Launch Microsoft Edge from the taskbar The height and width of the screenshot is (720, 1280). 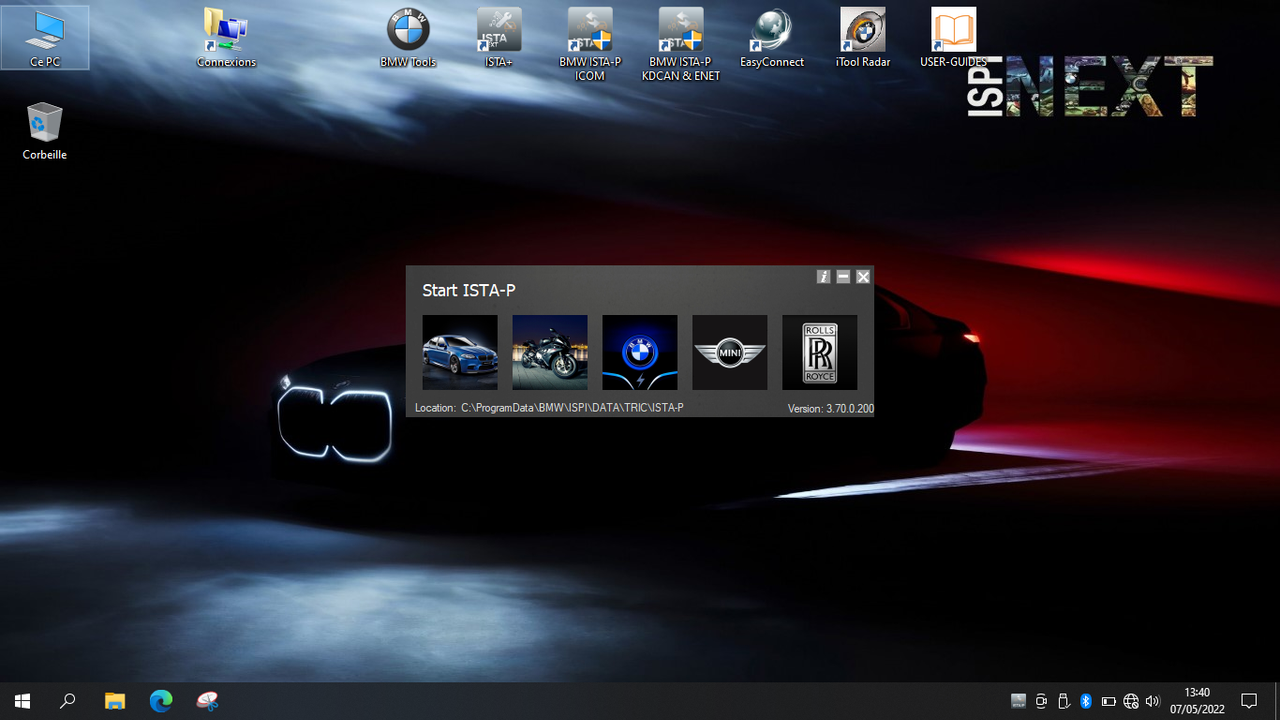(161, 701)
